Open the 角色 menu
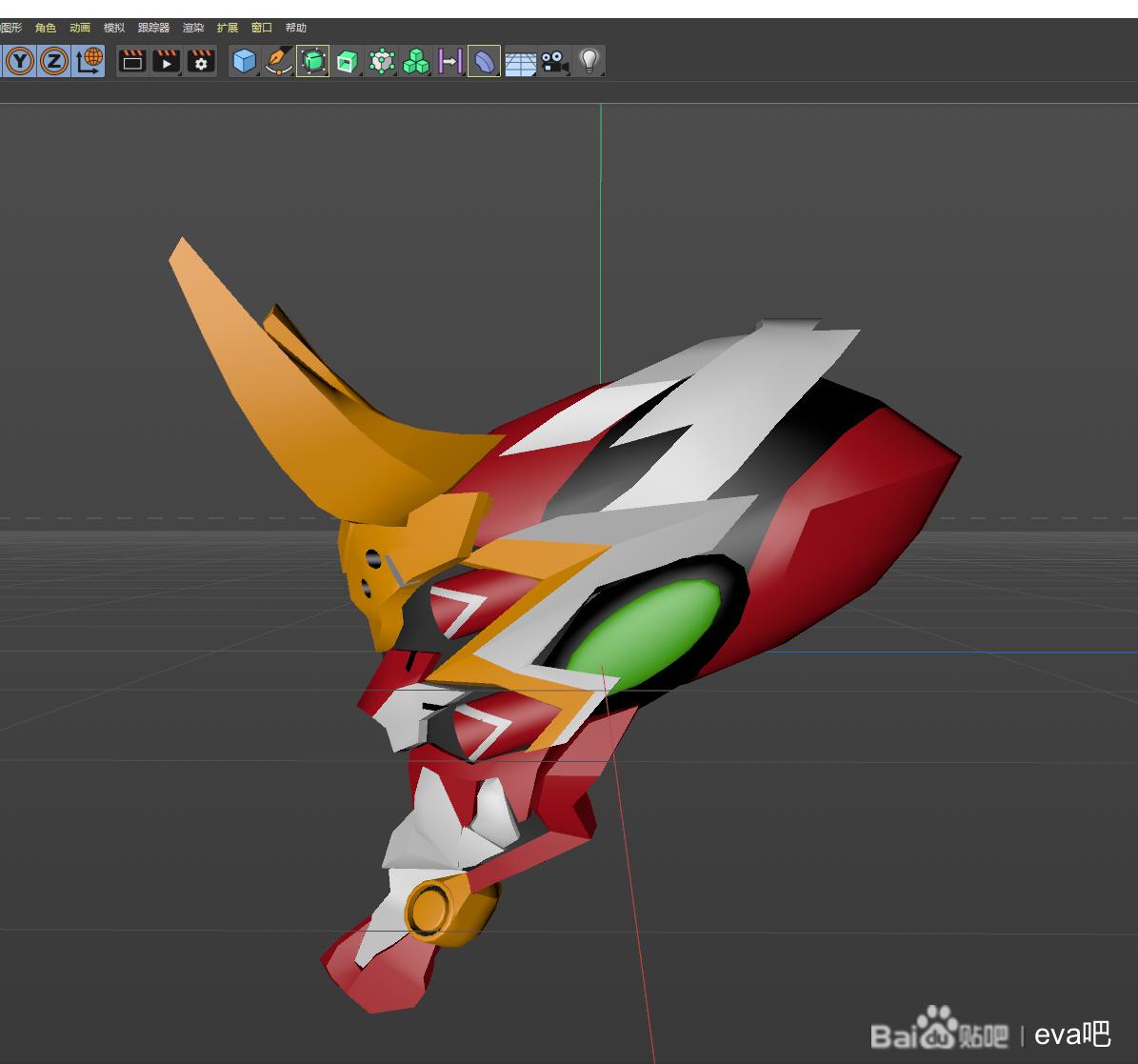The image size is (1138, 1064). pyautogui.click(x=46, y=28)
